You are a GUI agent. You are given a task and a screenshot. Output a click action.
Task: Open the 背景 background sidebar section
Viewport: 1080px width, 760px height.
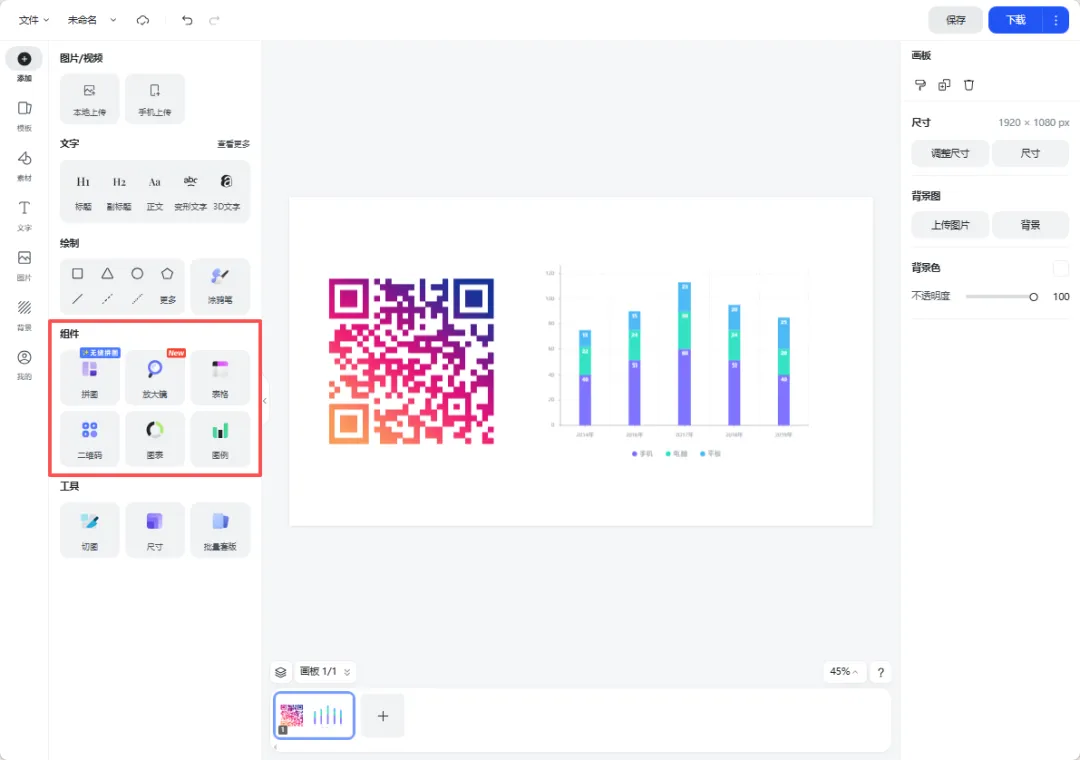click(24, 315)
